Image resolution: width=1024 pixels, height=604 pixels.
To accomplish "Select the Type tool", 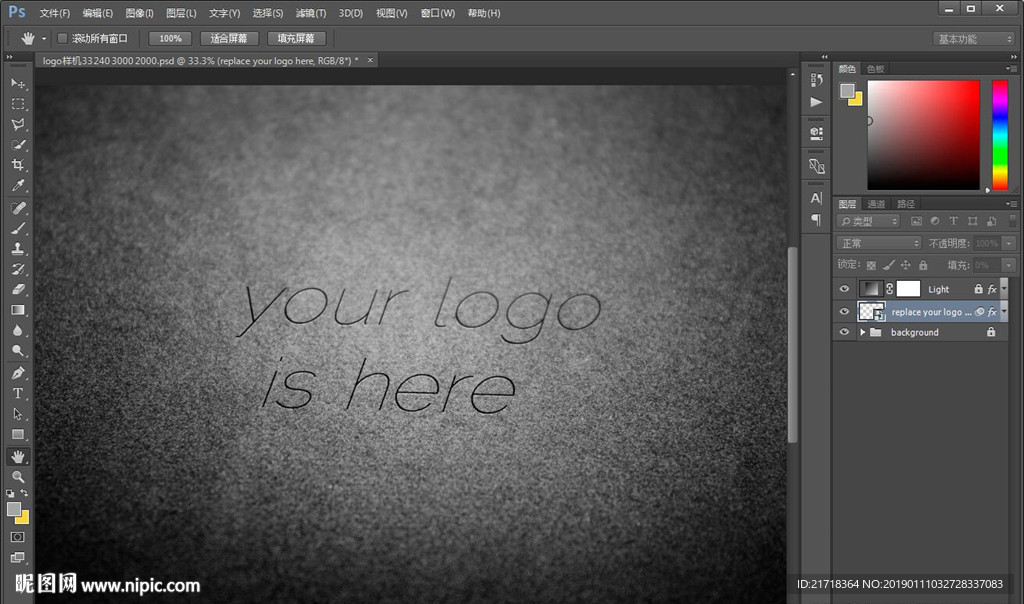I will [x=18, y=393].
